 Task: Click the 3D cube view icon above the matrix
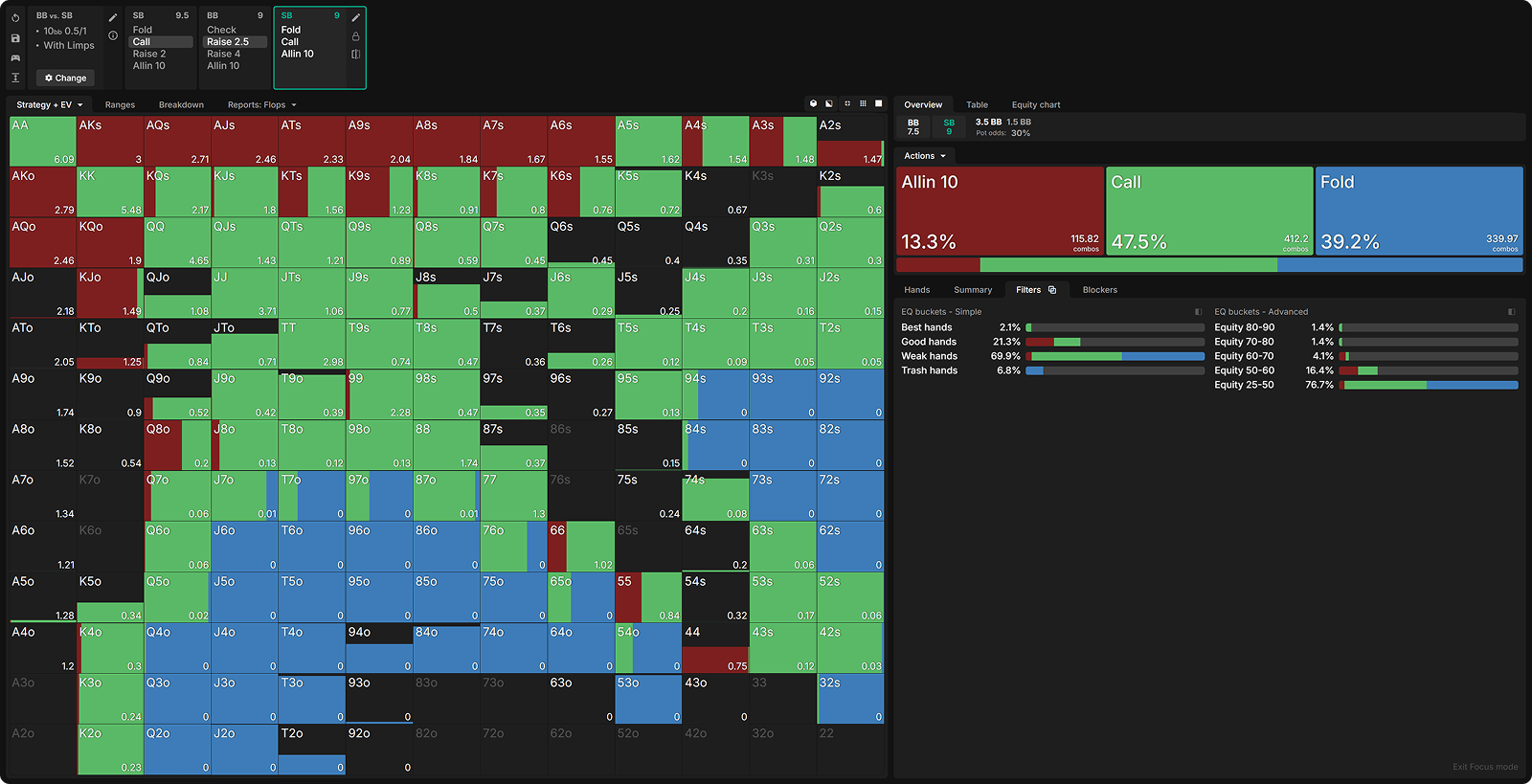pos(814,103)
